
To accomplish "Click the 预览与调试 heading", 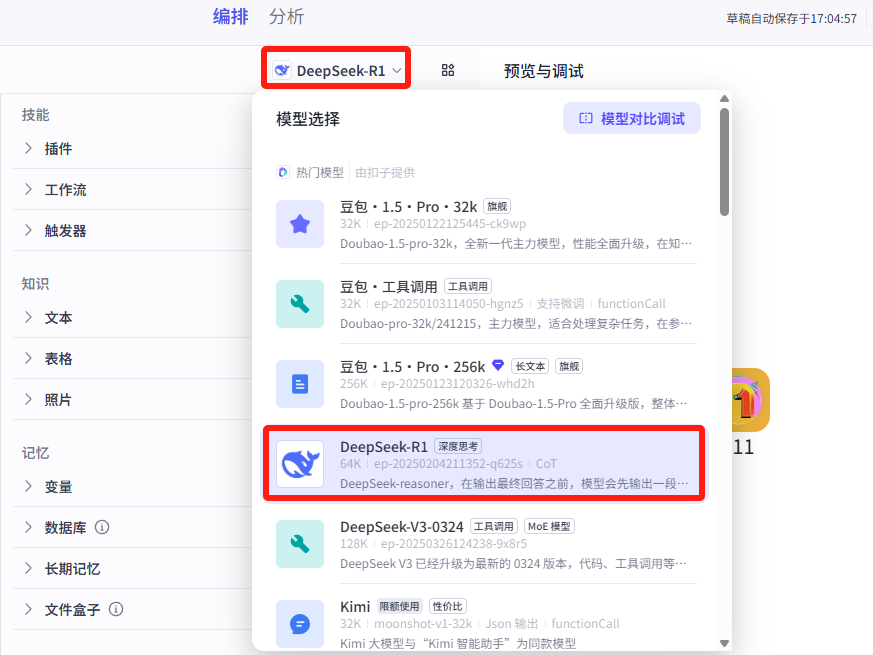I will [543, 71].
